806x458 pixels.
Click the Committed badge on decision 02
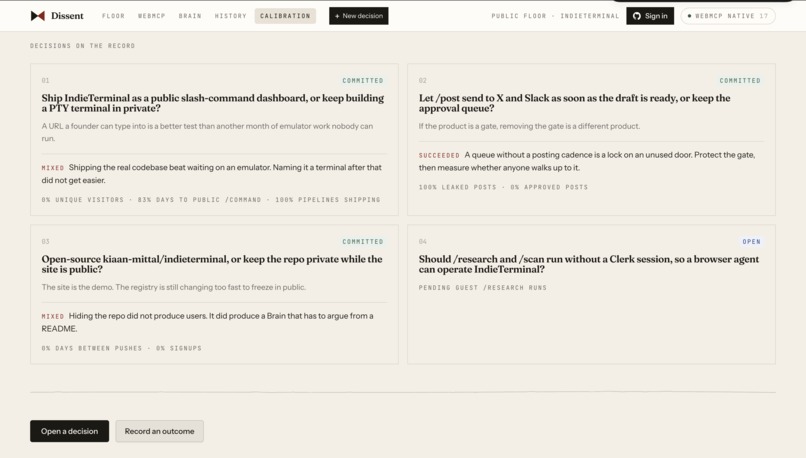click(x=740, y=81)
